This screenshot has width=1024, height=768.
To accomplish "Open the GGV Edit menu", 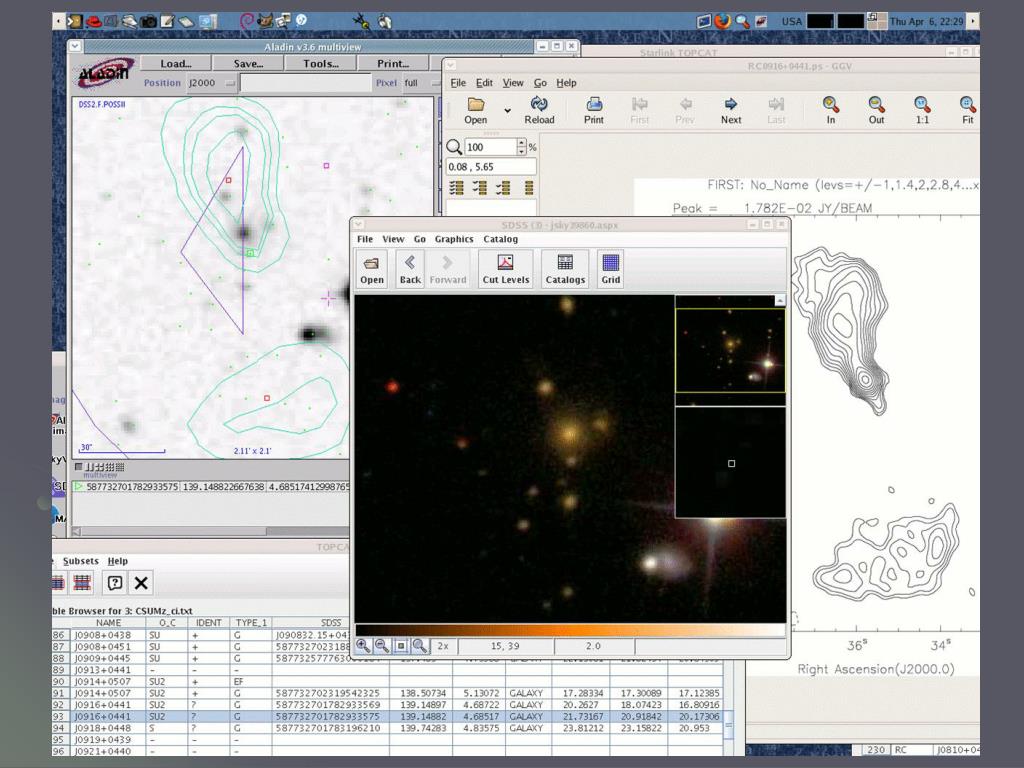I will pyautogui.click(x=484, y=82).
